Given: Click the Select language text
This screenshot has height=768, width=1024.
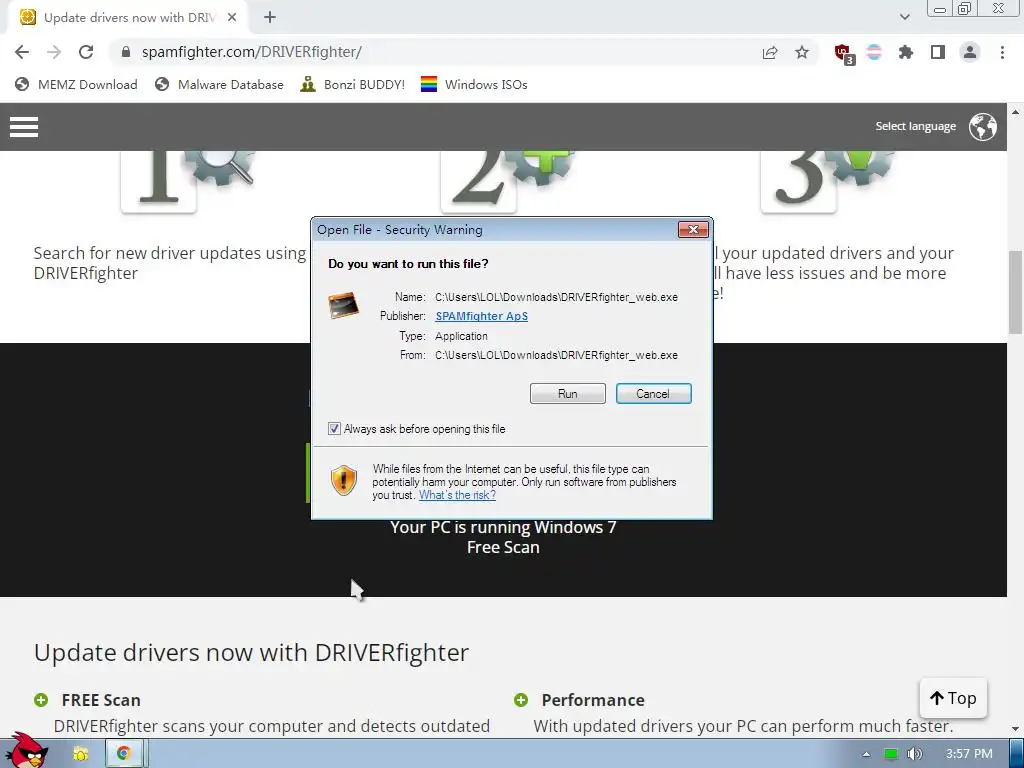Looking at the screenshot, I should tap(916, 127).
